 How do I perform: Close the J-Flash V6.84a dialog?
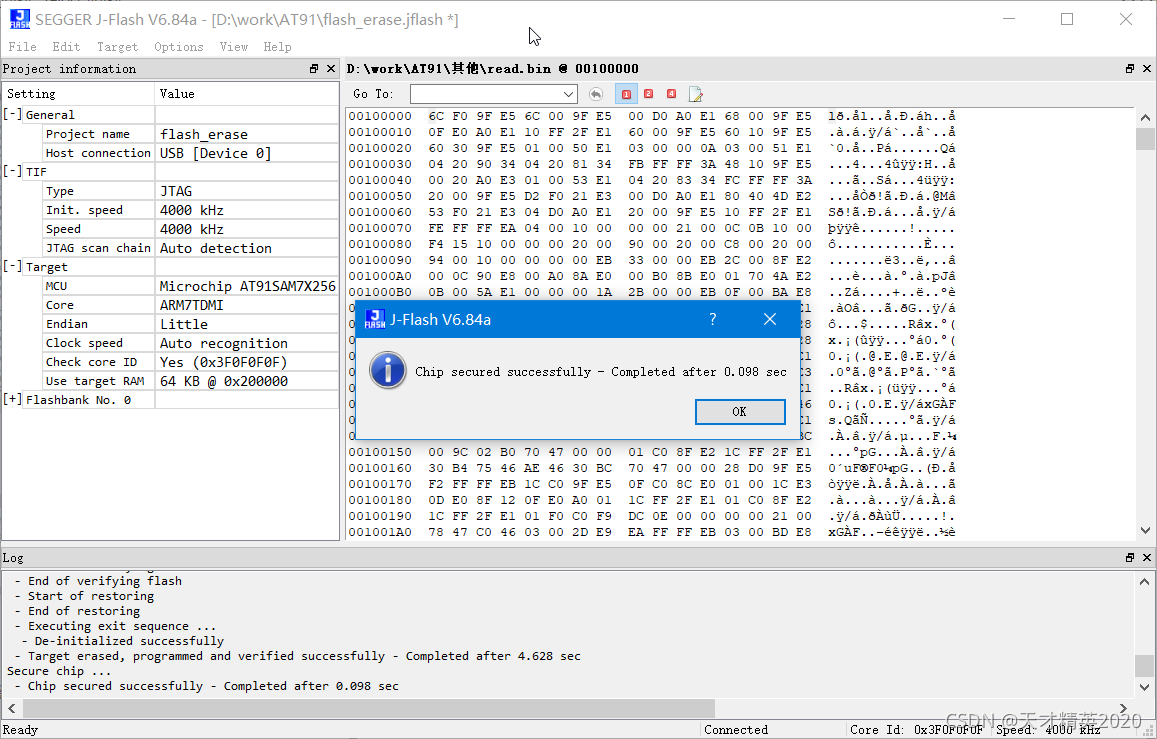(x=770, y=319)
